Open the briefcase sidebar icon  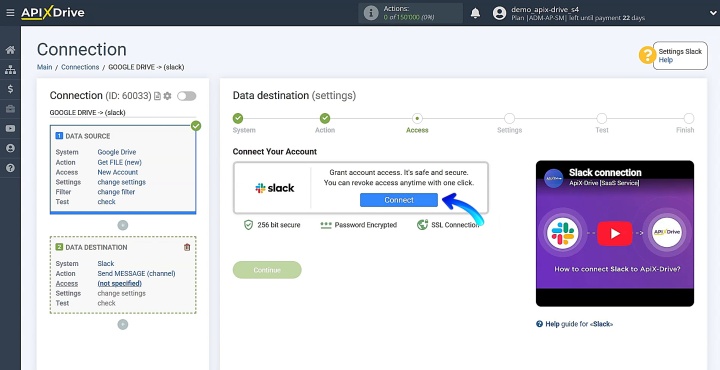[x=10, y=109]
